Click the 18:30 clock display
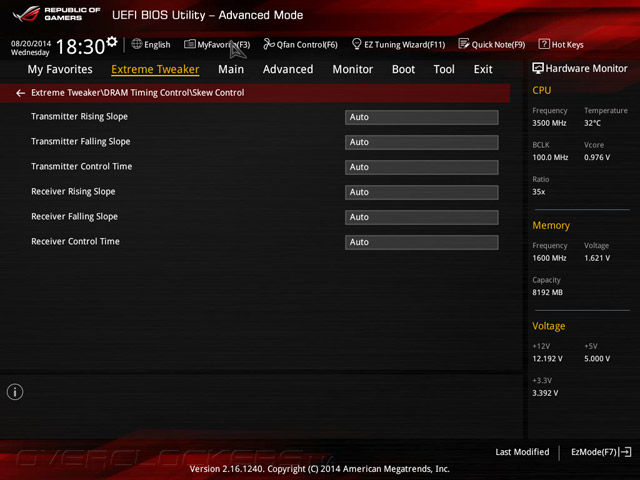The width and height of the screenshot is (640, 480). tap(80, 47)
